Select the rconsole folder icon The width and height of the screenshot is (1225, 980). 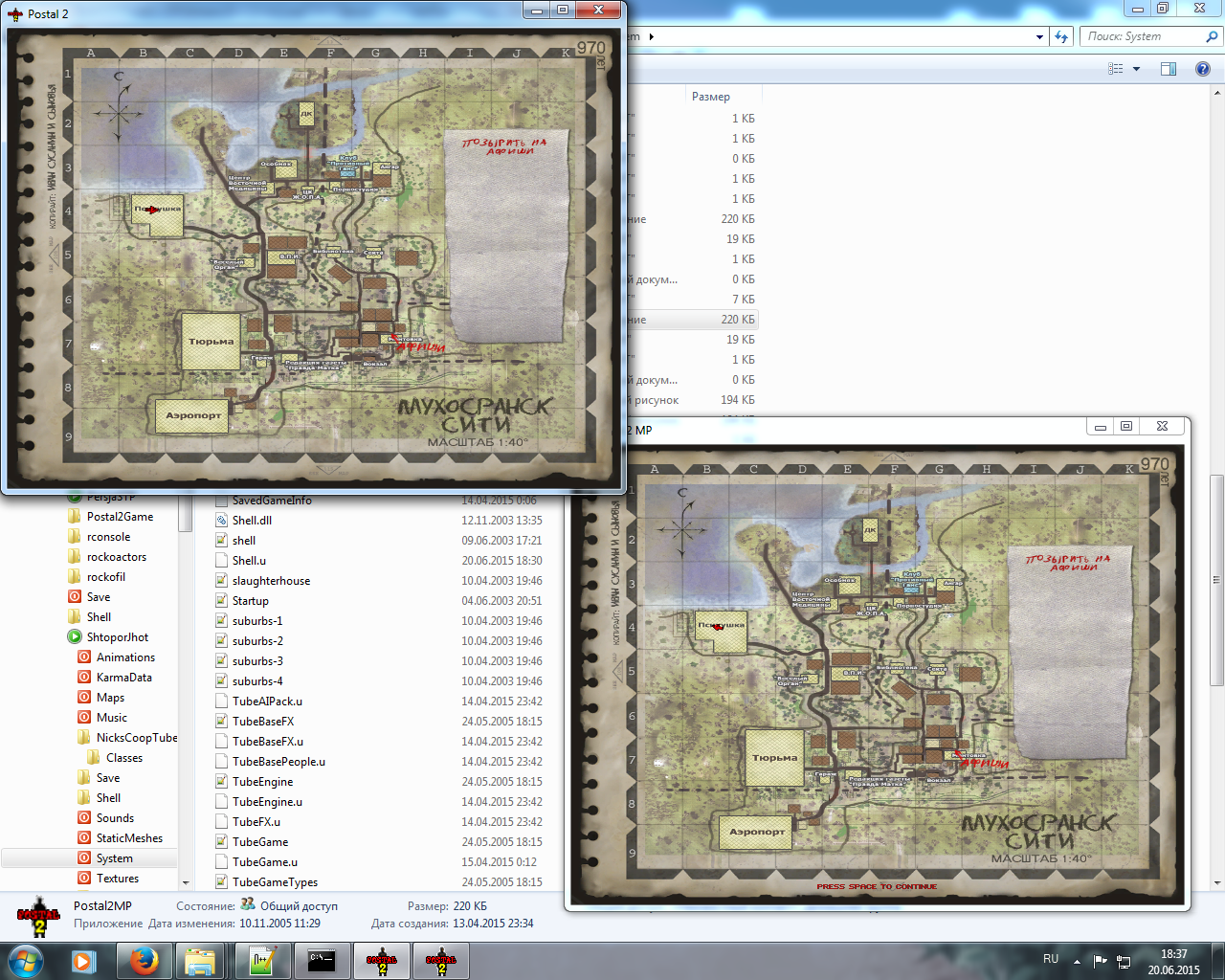pos(75,537)
